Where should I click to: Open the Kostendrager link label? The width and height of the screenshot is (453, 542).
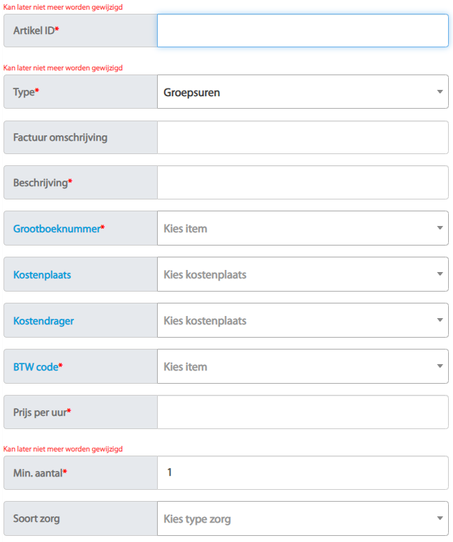coord(44,321)
